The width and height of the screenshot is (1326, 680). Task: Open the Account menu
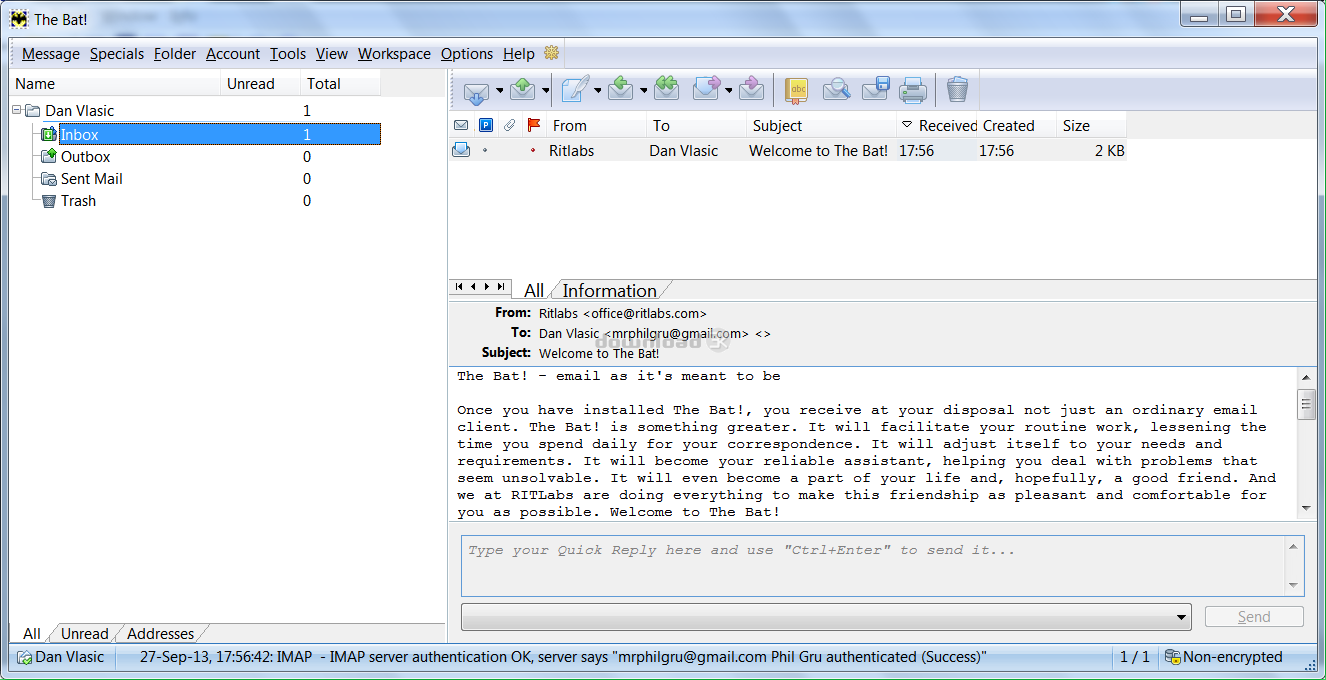tap(233, 54)
